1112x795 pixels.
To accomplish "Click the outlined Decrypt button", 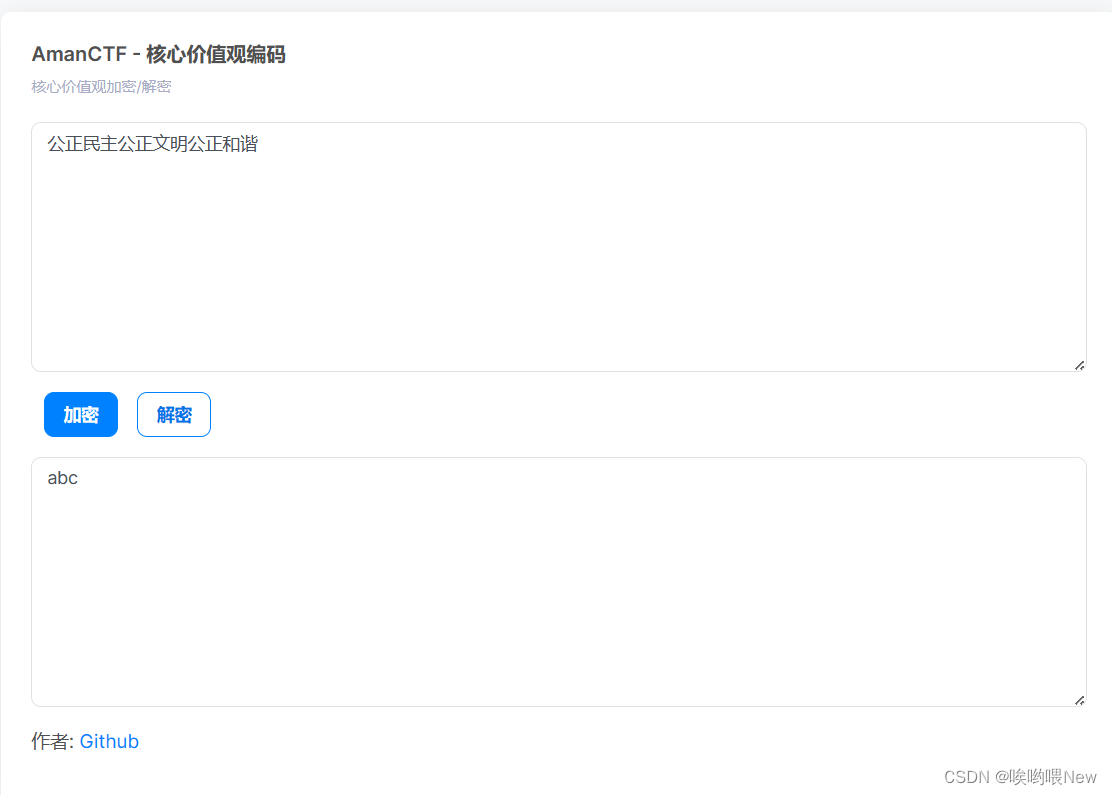I will (x=173, y=414).
